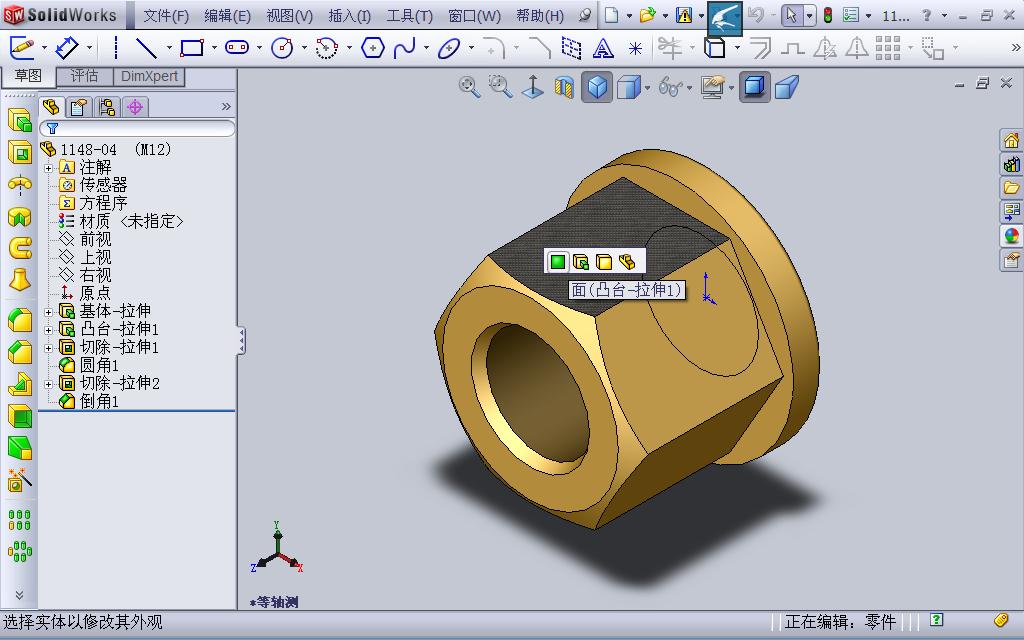The height and width of the screenshot is (640, 1024).
Task: Expand the manager tabs chevron
Action: [x=226, y=106]
